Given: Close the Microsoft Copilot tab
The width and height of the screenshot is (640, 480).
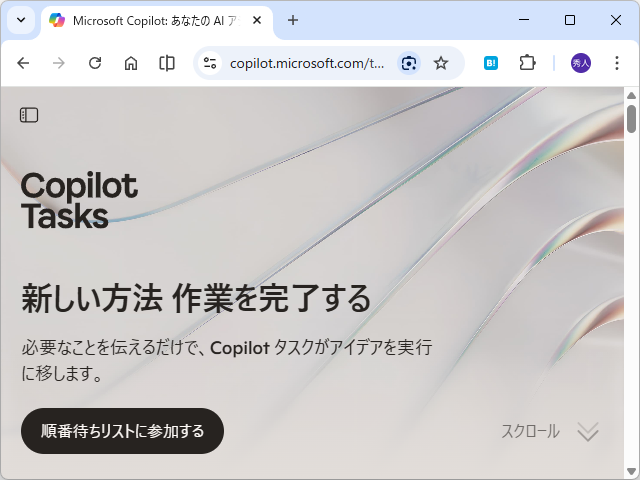Looking at the screenshot, I should pos(257,20).
